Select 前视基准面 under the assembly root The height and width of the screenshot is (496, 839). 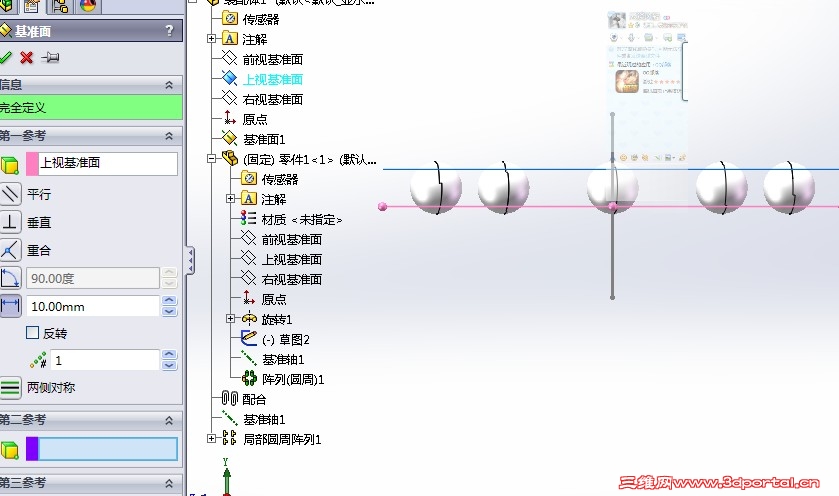pos(272,59)
